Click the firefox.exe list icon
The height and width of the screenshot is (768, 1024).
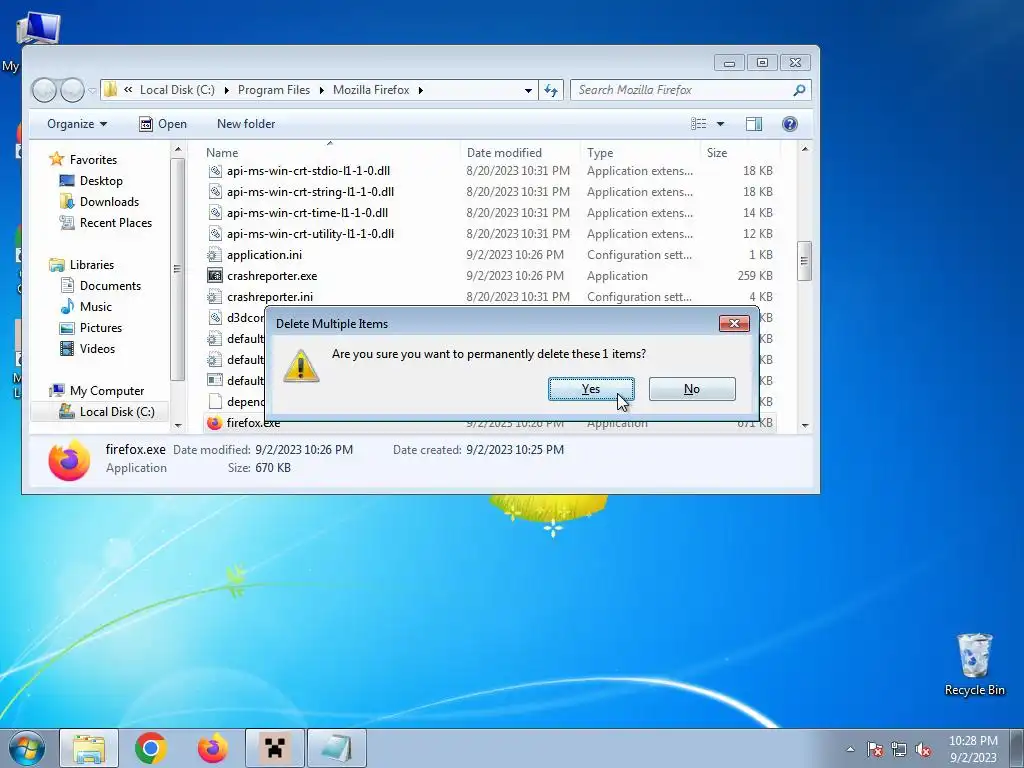click(214, 423)
